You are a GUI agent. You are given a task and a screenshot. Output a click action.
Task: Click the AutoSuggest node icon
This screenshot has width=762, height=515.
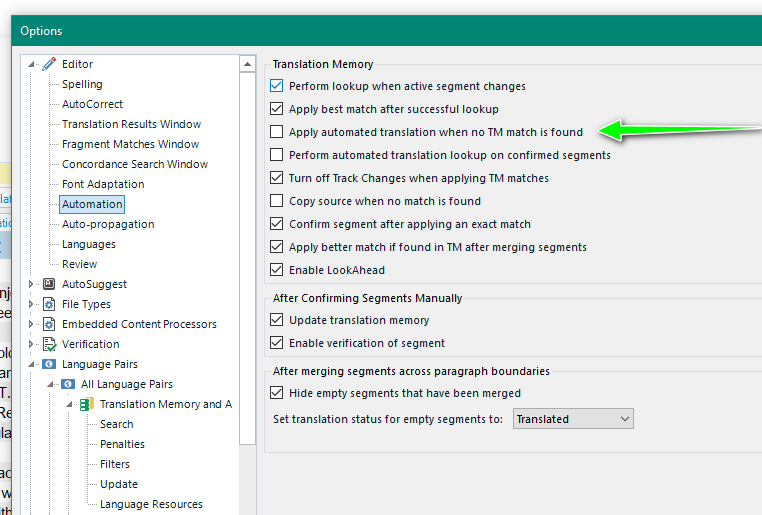(49, 284)
